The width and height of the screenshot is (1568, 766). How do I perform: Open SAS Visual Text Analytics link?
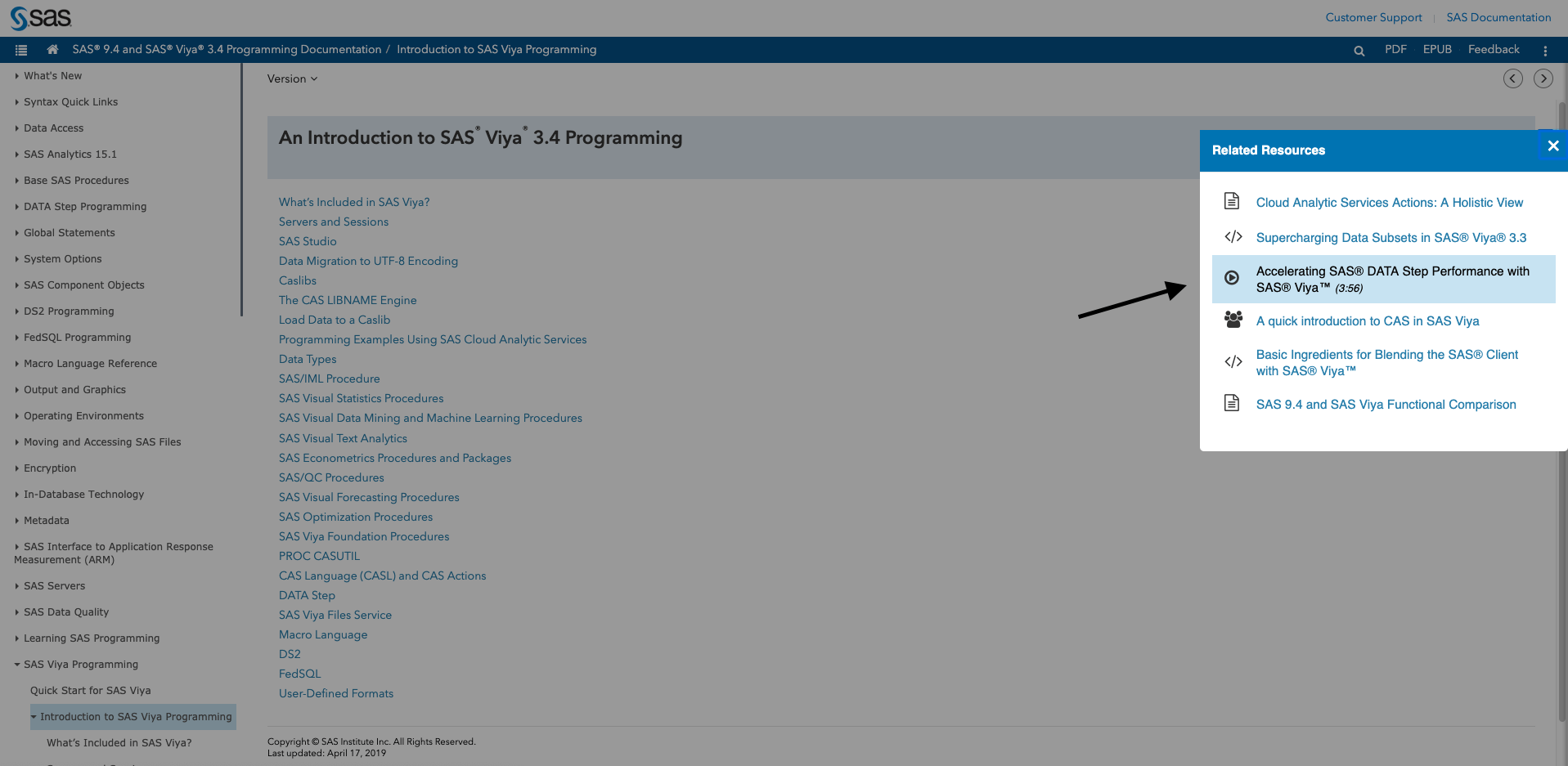coord(343,438)
